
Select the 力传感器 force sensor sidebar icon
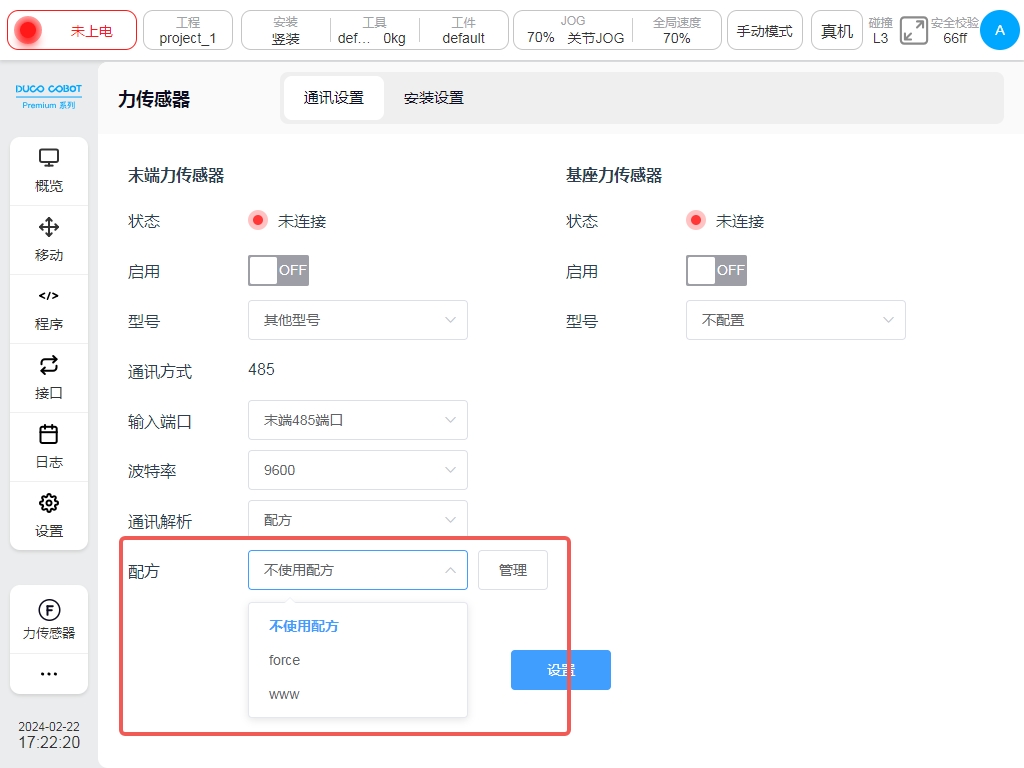pos(49,619)
